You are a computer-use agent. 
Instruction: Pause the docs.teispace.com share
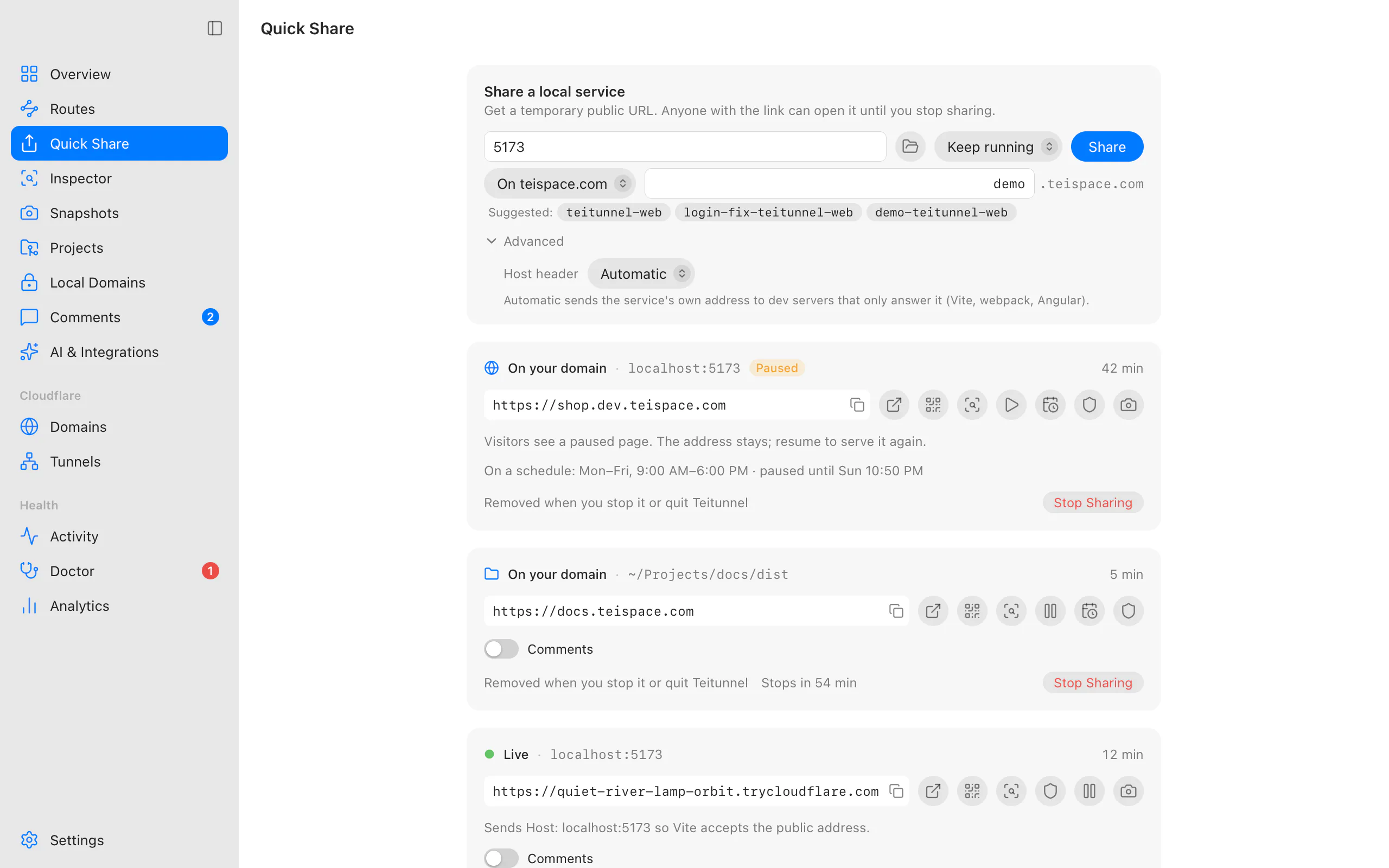1050,611
